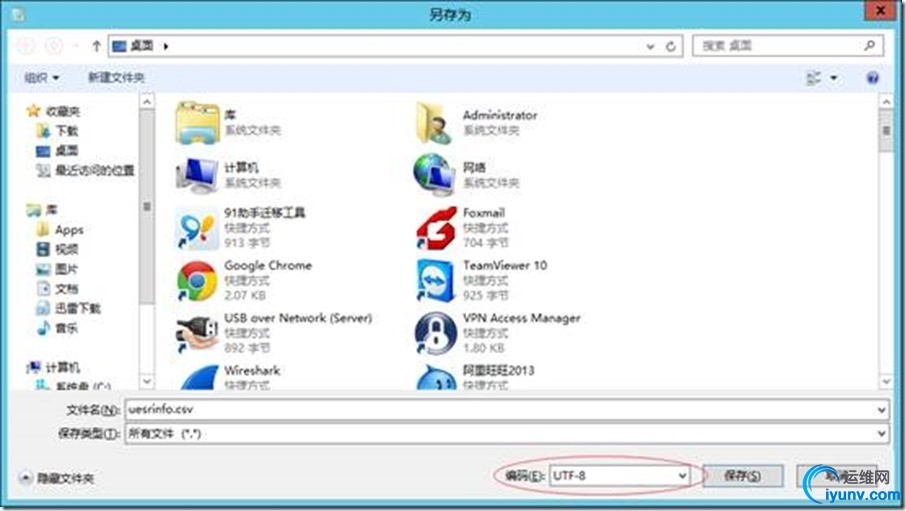Select the Google Chrome shortcut icon
This screenshot has height=511, width=906.
[x=196, y=281]
